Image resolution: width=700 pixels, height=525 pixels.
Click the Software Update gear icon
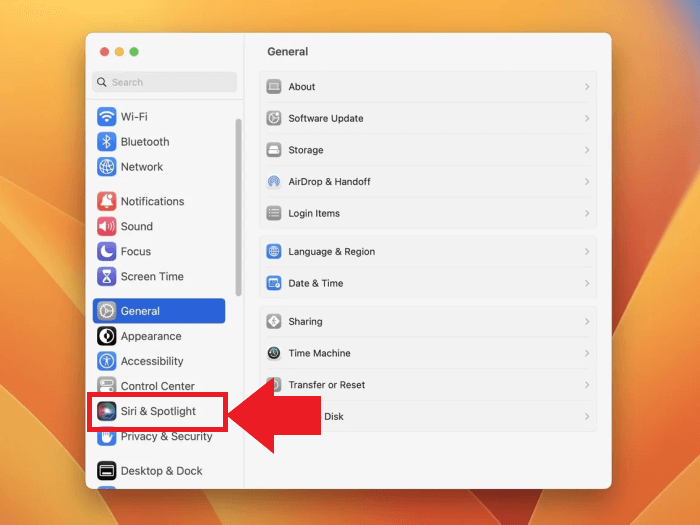click(x=274, y=118)
